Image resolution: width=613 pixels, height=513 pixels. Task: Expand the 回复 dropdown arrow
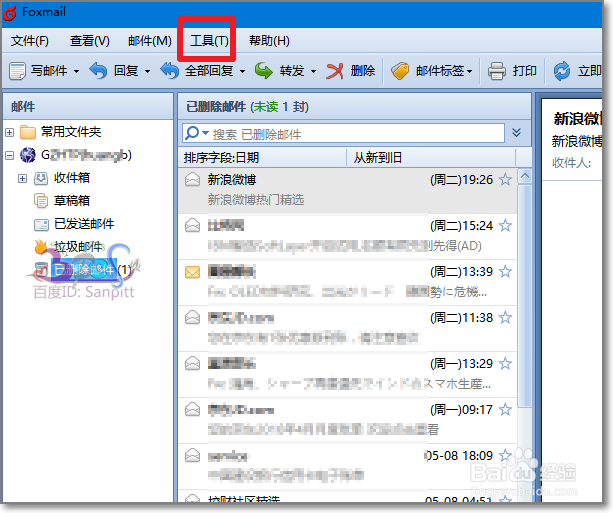pyautogui.click(x=147, y=72)
